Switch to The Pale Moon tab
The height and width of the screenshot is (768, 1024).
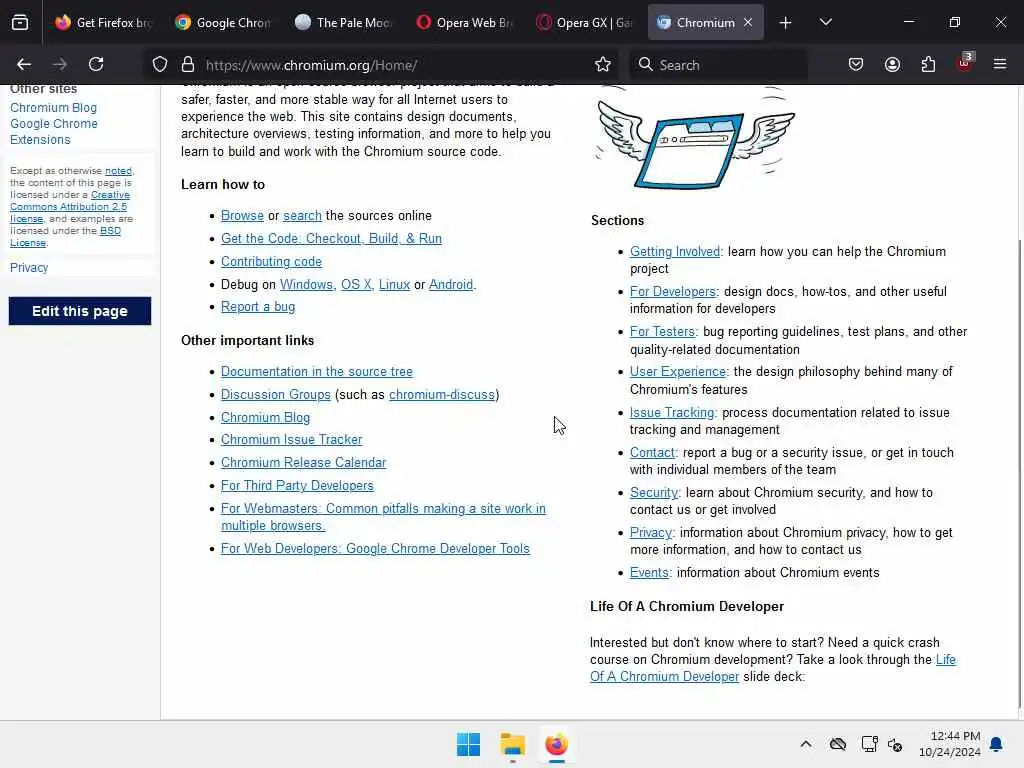tap(343, 22)
